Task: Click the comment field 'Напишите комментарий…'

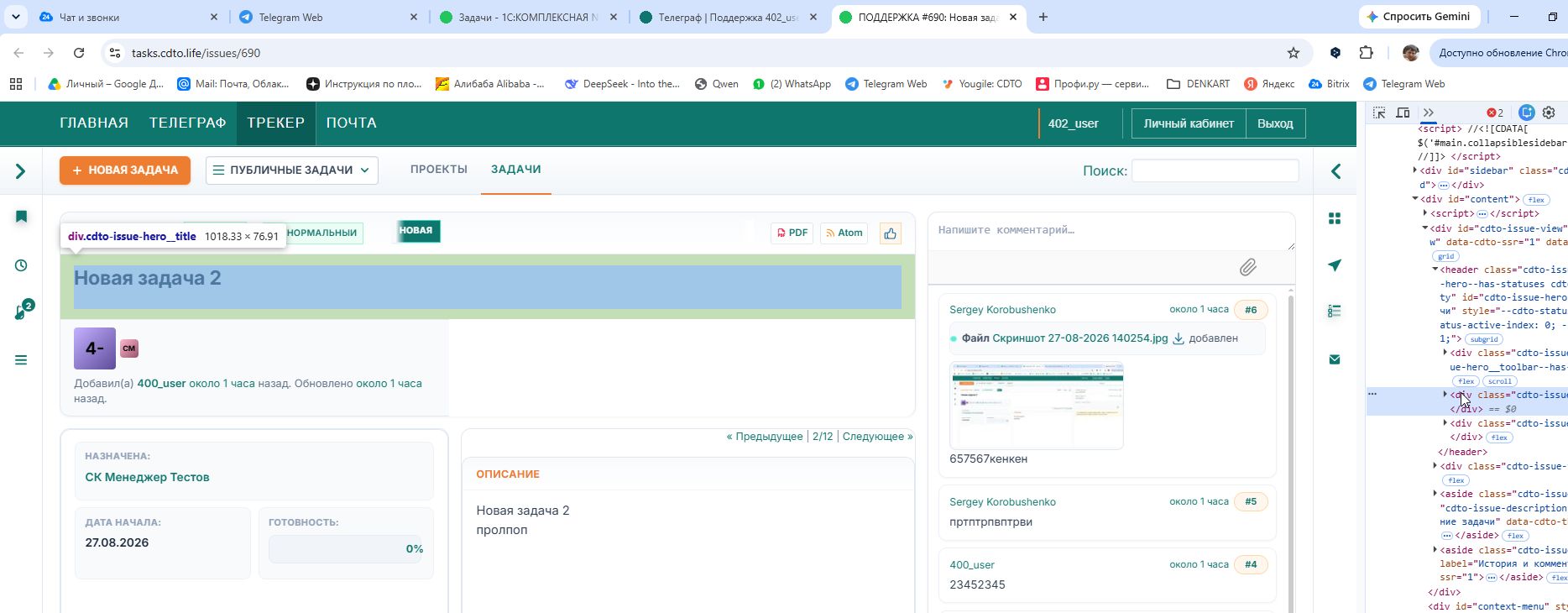Action: (x=1111, y=232)
